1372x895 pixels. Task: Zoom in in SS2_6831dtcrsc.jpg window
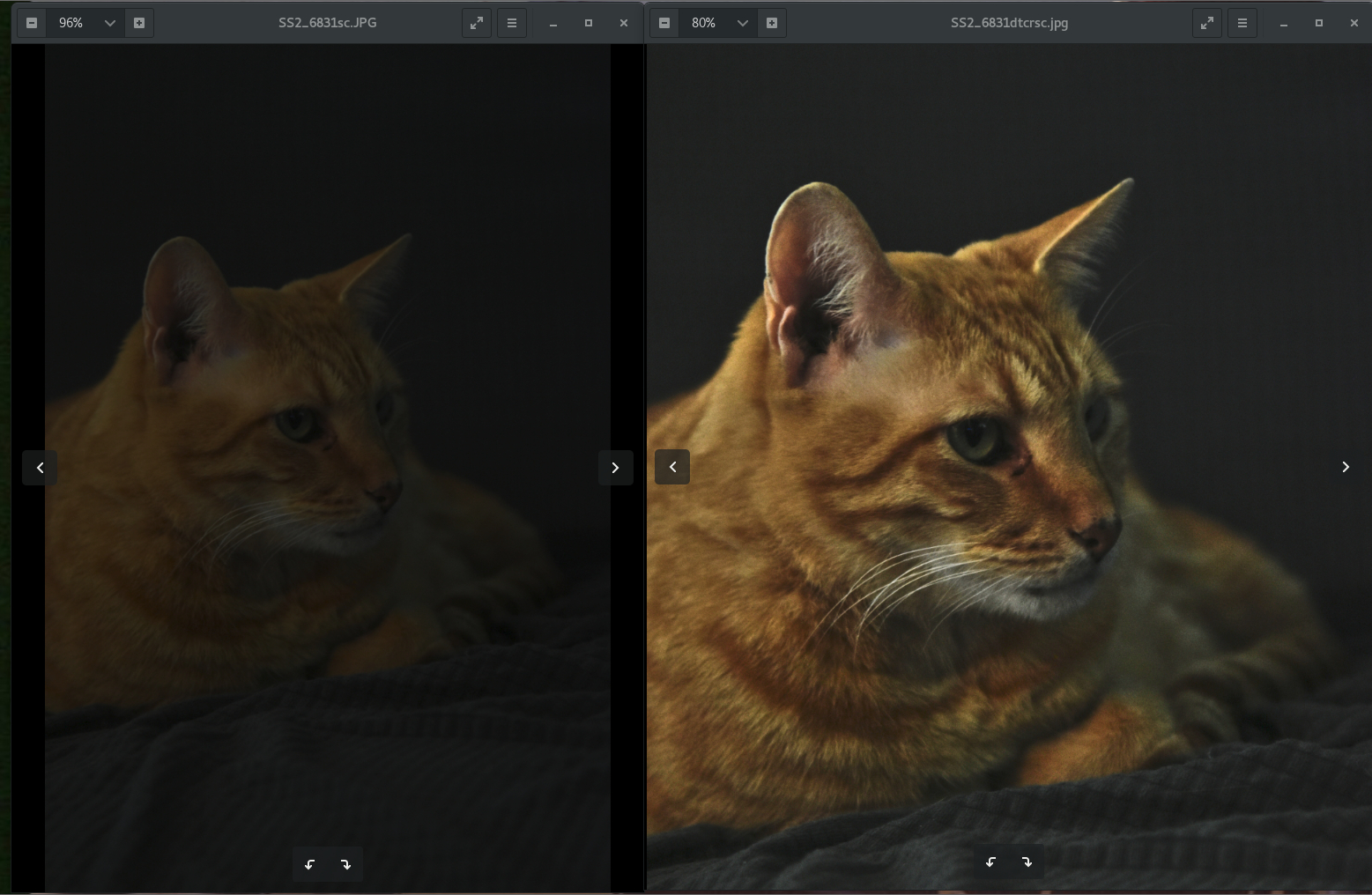pyautogui.click(x=772, y=23)
